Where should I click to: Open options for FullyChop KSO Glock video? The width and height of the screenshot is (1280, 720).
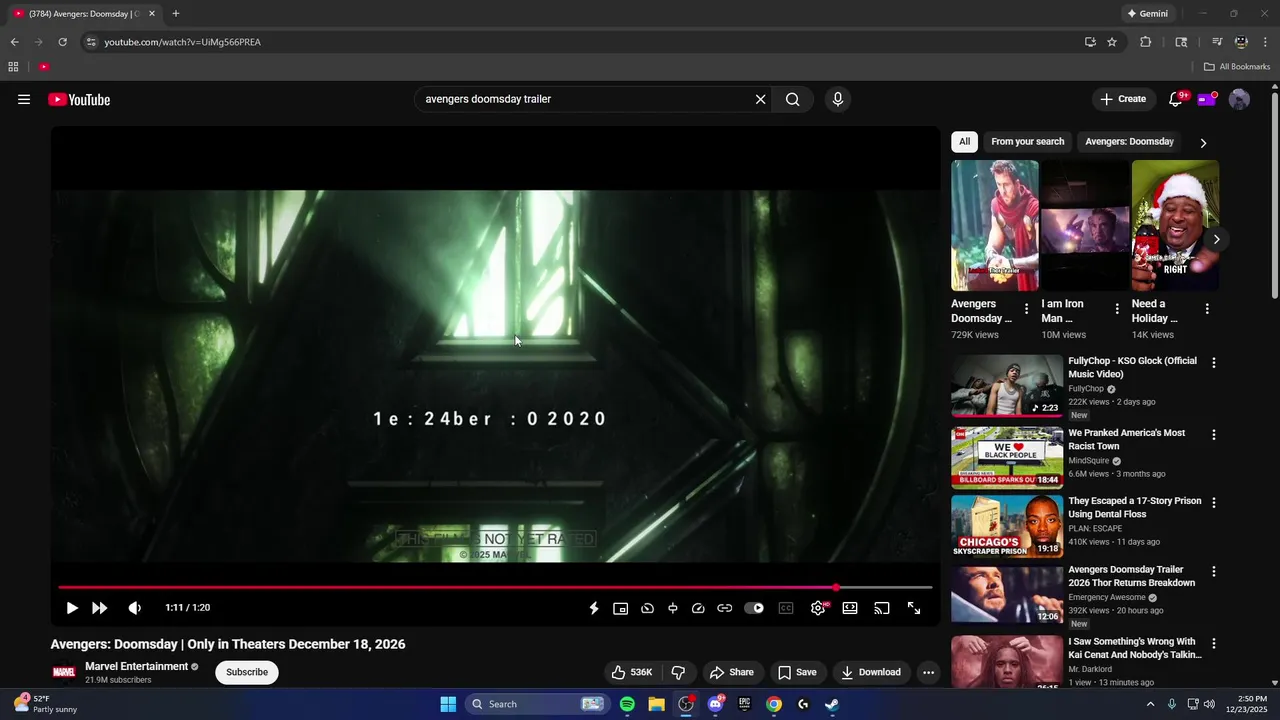click(1214, 363)
